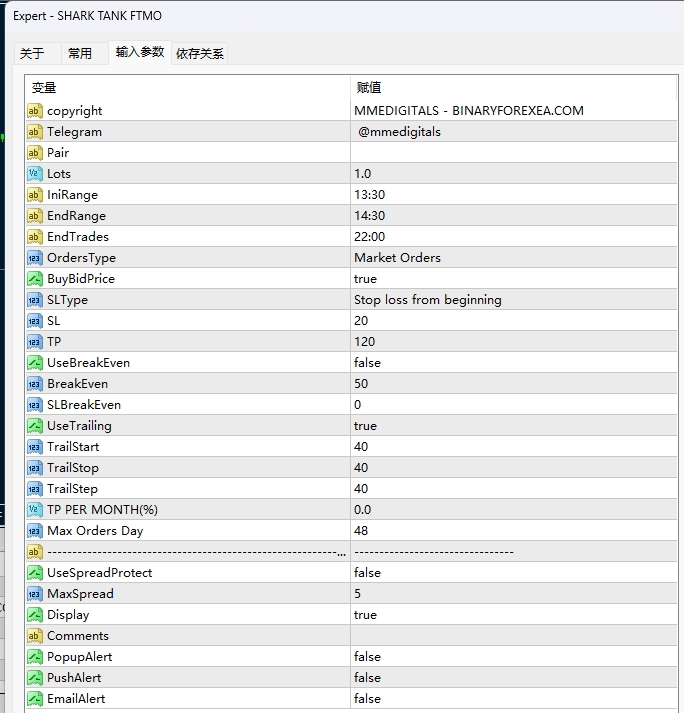Image resolution: width=684 pixels, height=713 pixels.
Task: Click the integer icon beside BreakEven
Action: 35,384
